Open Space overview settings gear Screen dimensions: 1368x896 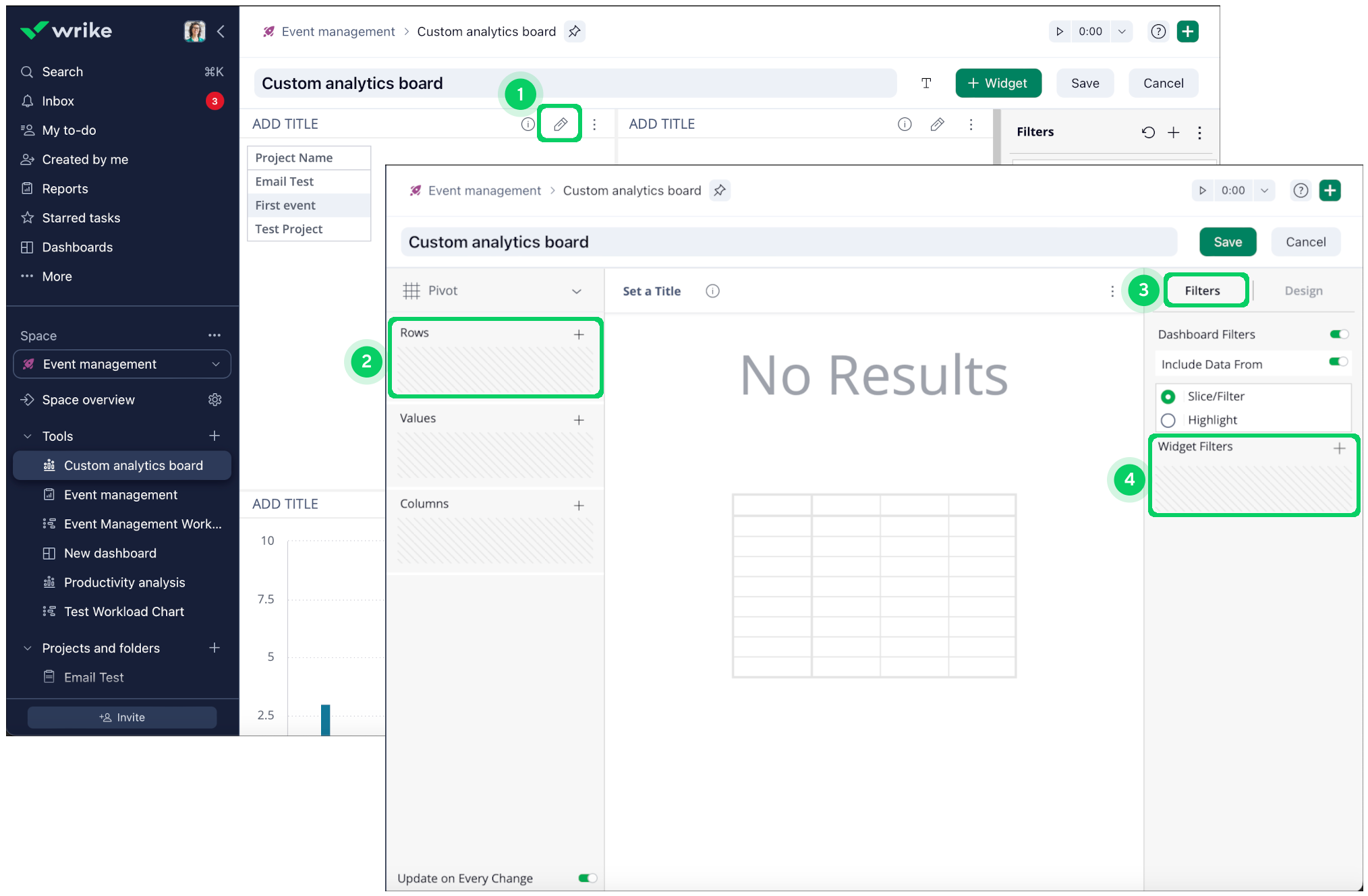click(x=215, y=400)
